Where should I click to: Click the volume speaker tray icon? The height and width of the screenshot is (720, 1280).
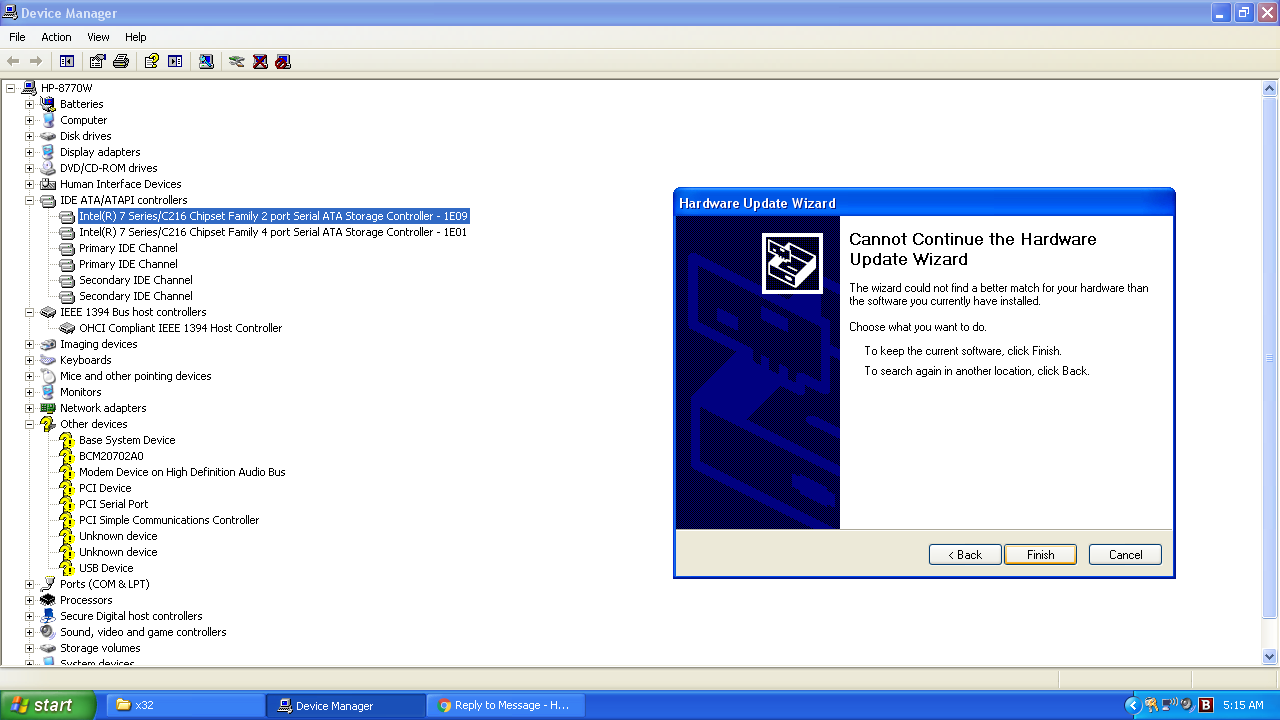[1186, 705]
